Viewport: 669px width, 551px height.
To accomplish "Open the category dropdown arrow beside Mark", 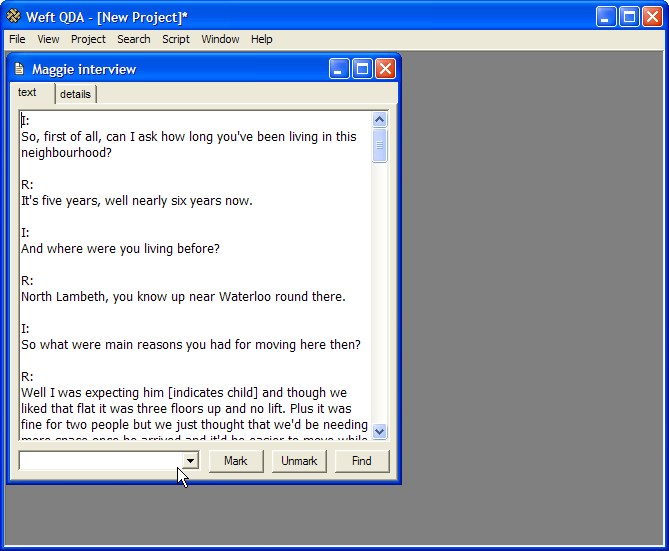I will [190, 461].
